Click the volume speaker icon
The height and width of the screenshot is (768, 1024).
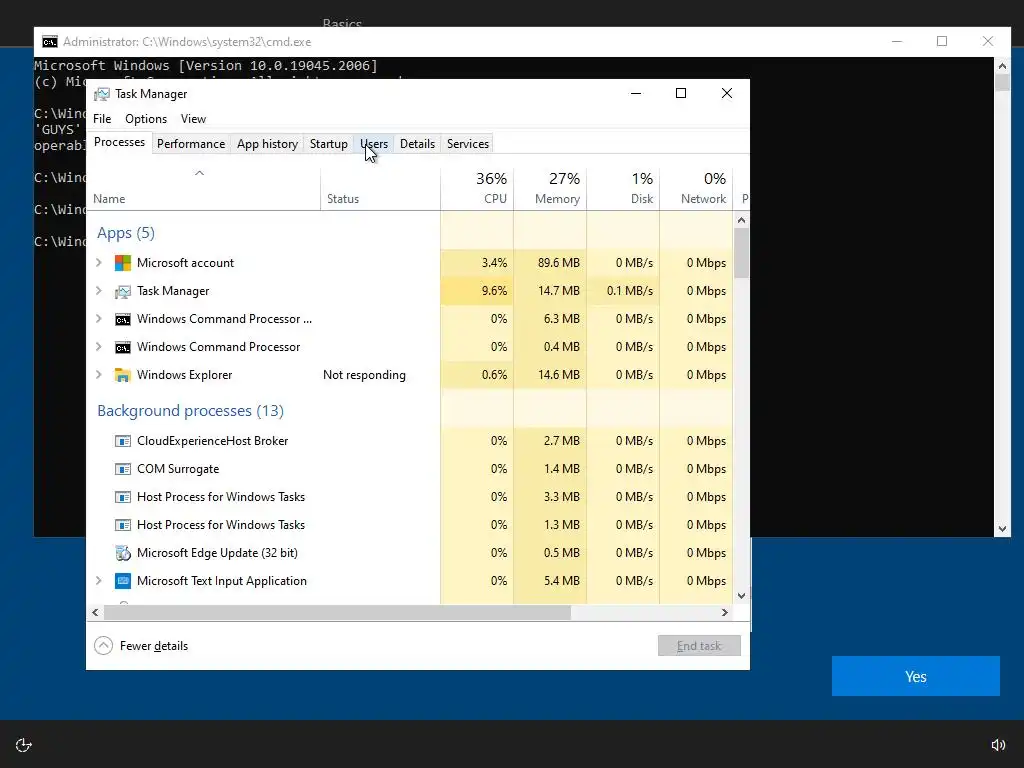(998, 745)
